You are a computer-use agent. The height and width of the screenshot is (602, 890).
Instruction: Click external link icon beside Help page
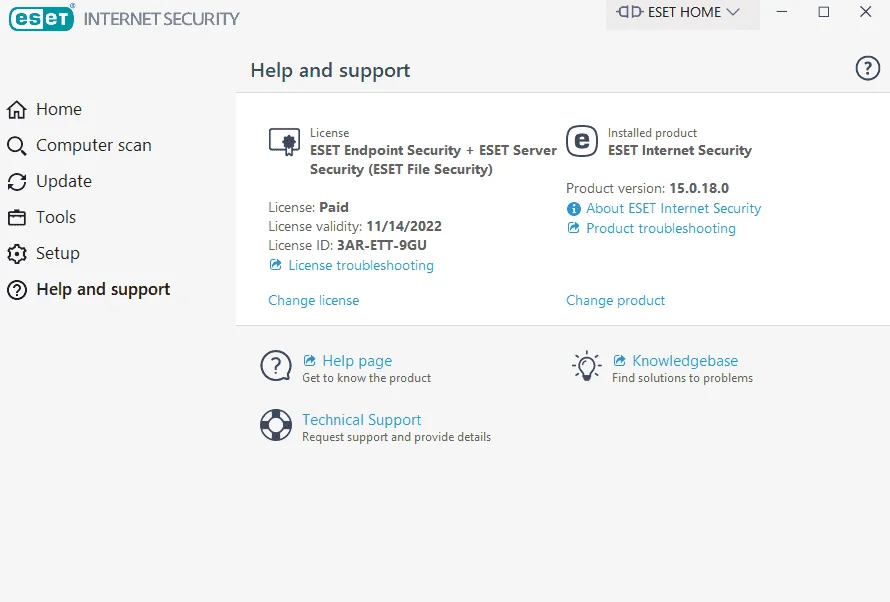309,360
